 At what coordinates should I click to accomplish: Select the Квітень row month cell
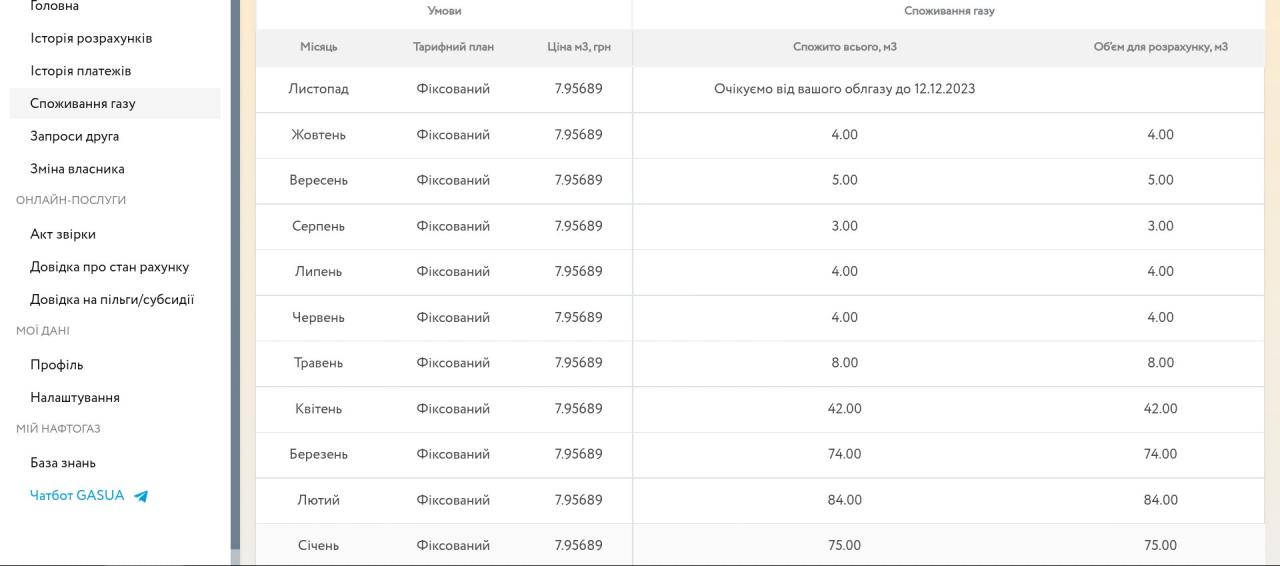[x=319, y=409]
